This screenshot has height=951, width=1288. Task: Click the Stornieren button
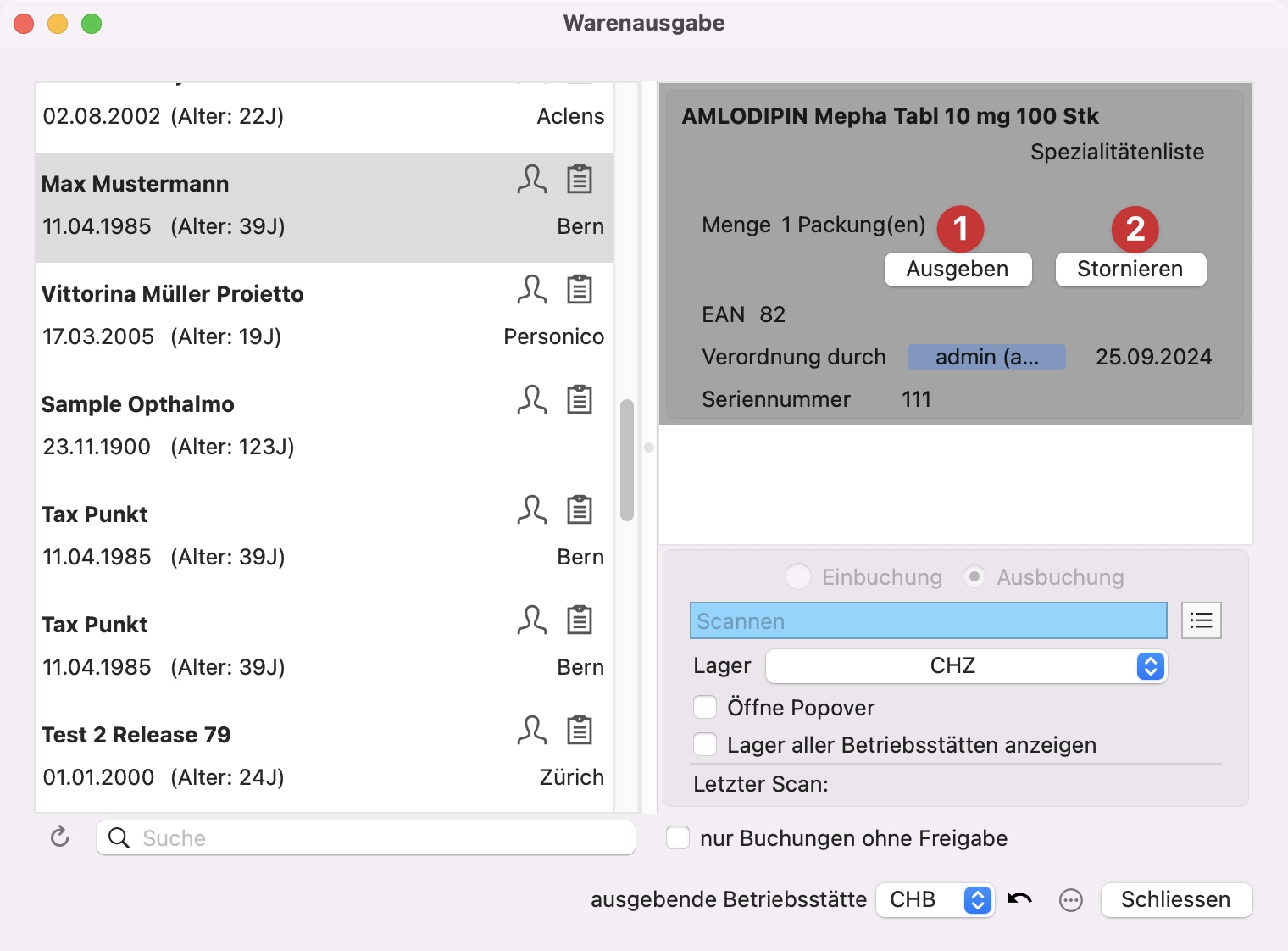(1130, 270)
